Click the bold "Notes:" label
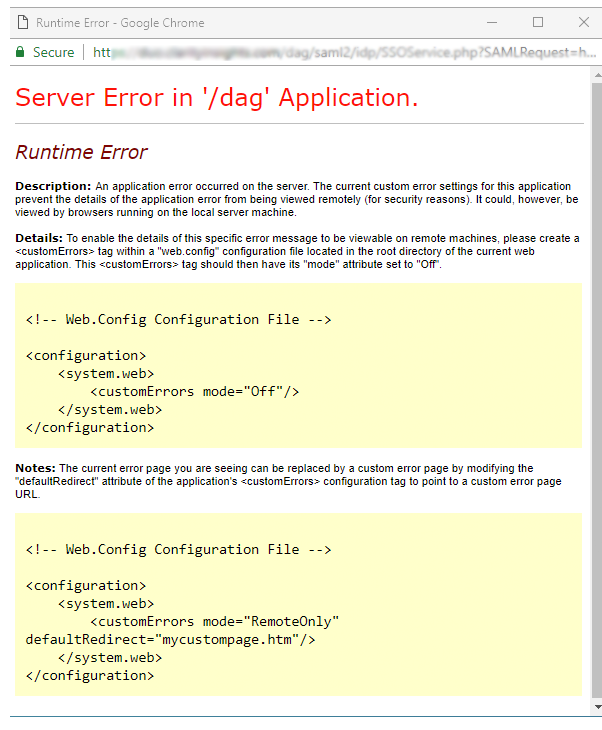 pos(36,468)
